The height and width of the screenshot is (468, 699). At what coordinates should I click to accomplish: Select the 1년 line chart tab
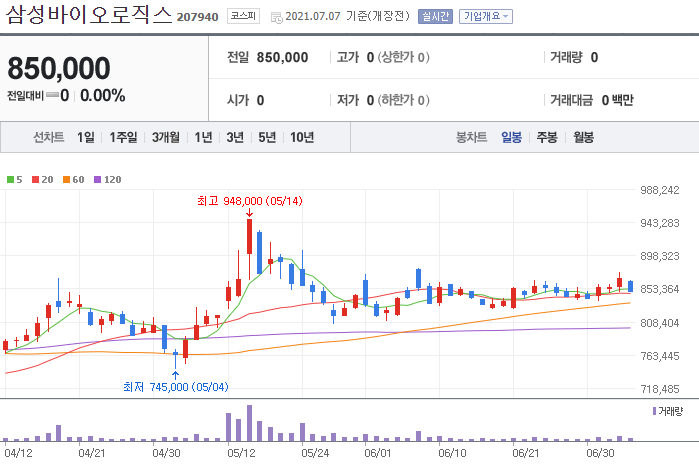tap(203, 137)
